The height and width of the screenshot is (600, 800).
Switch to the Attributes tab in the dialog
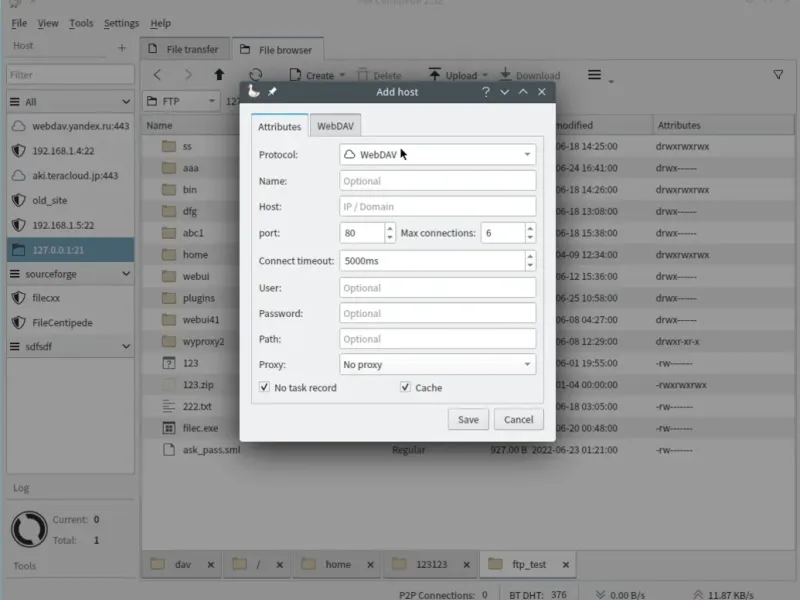tap(279, 126)
